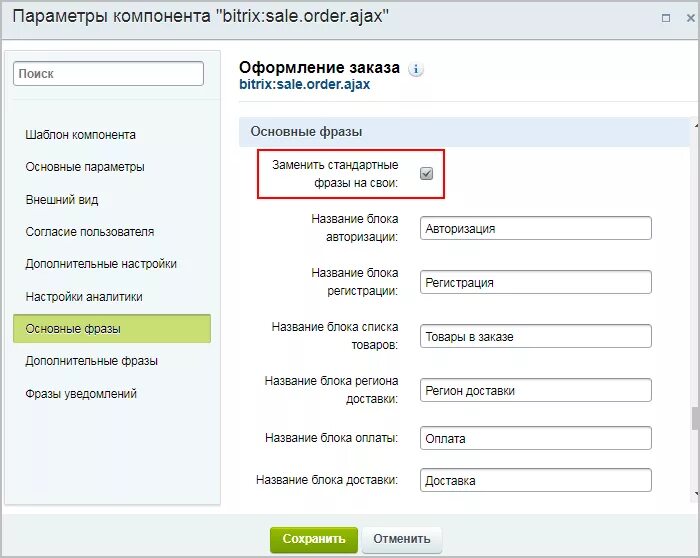Focus the Поиск search field

108,74
